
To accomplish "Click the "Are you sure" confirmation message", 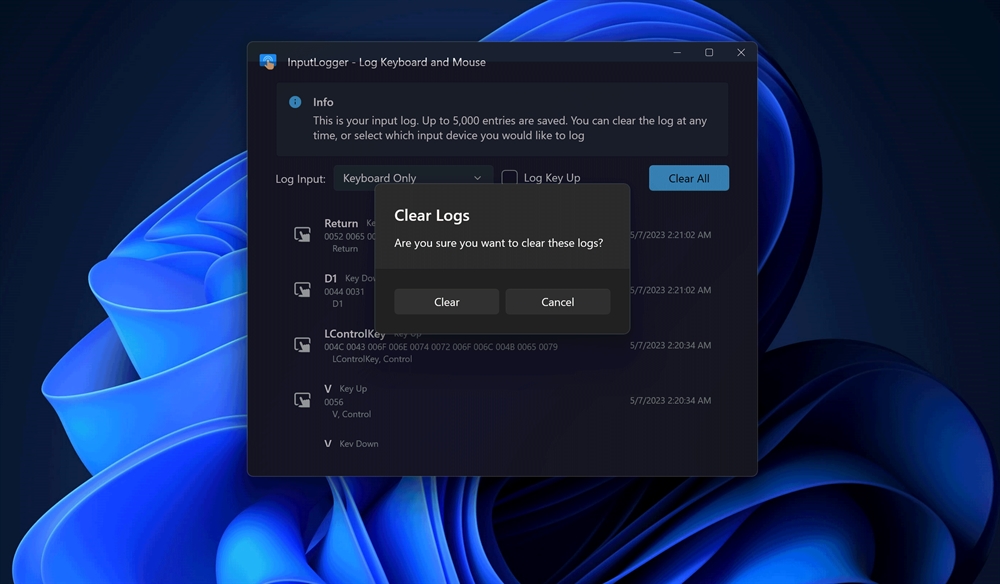I will coord(498,243).
